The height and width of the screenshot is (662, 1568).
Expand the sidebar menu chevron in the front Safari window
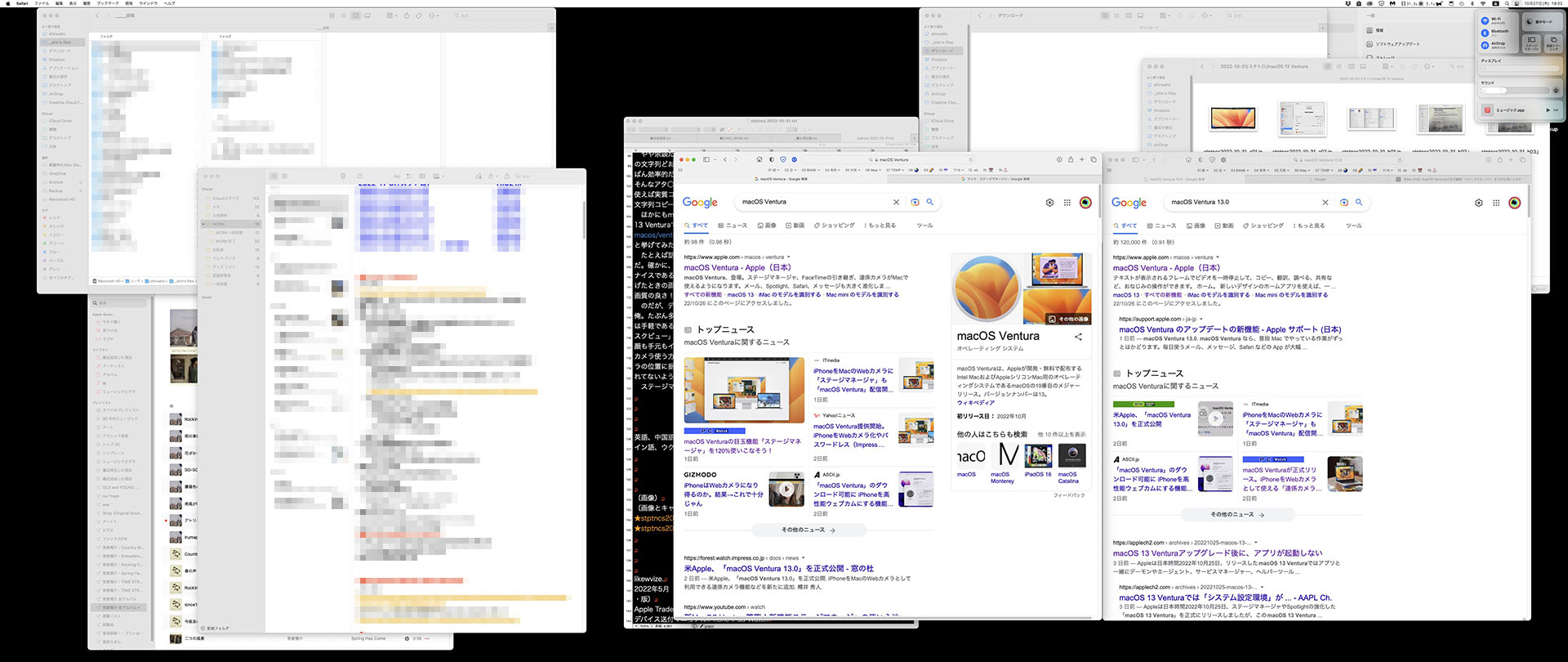pos(715,159)
